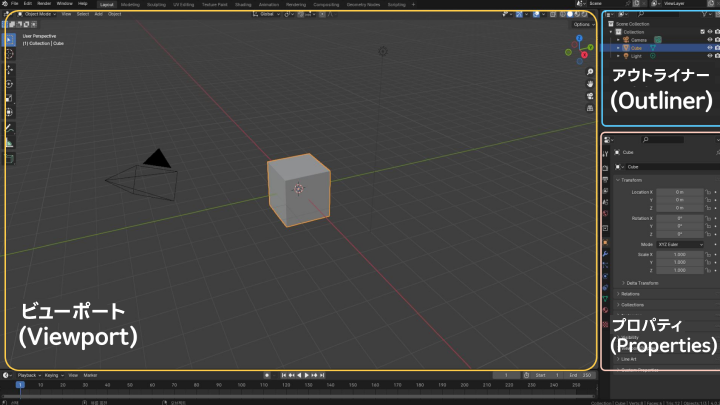Screen dimensions: 720x405
Task: Select the Transform tool
Action: pyautogui.click(x=9, y=112)
